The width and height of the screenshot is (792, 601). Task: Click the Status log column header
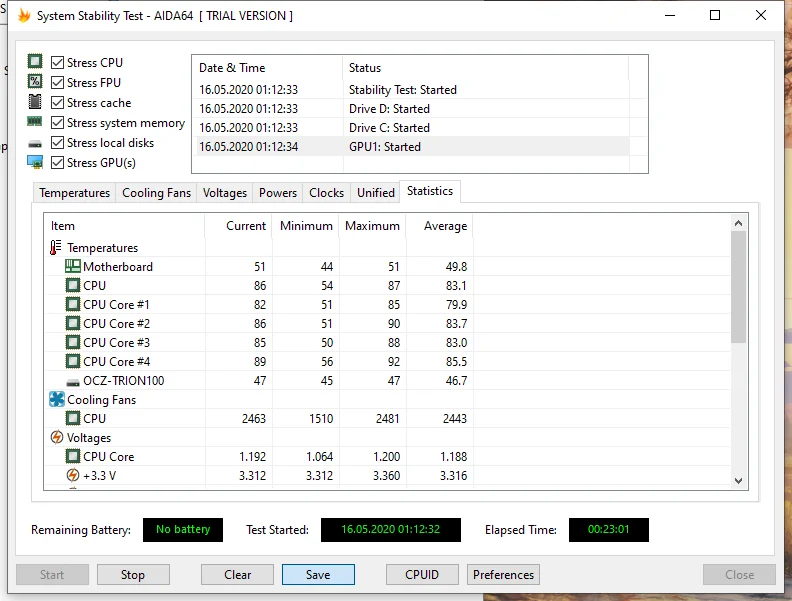click(485, 68)
